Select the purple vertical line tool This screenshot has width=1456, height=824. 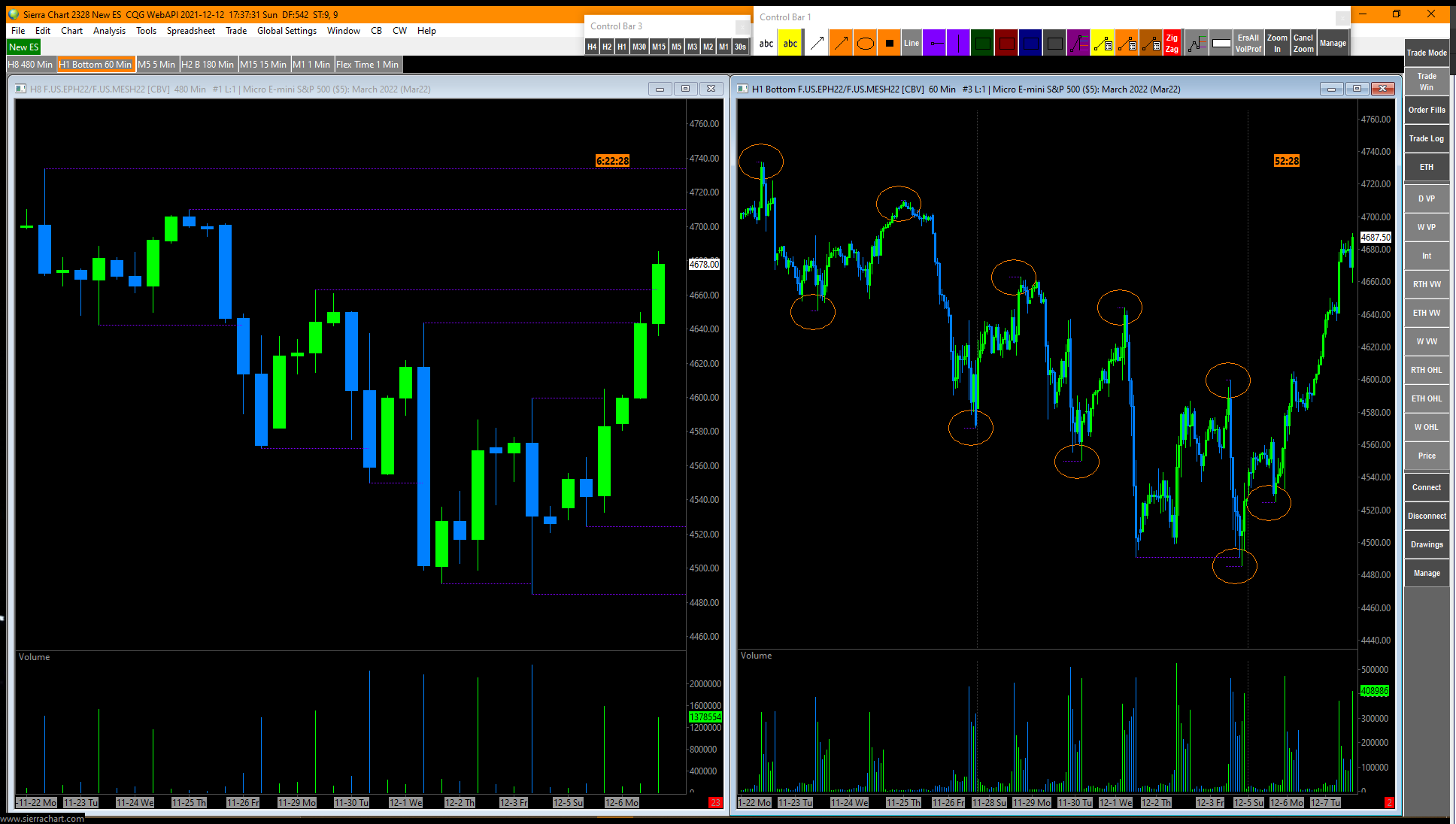tap(958, 44)
